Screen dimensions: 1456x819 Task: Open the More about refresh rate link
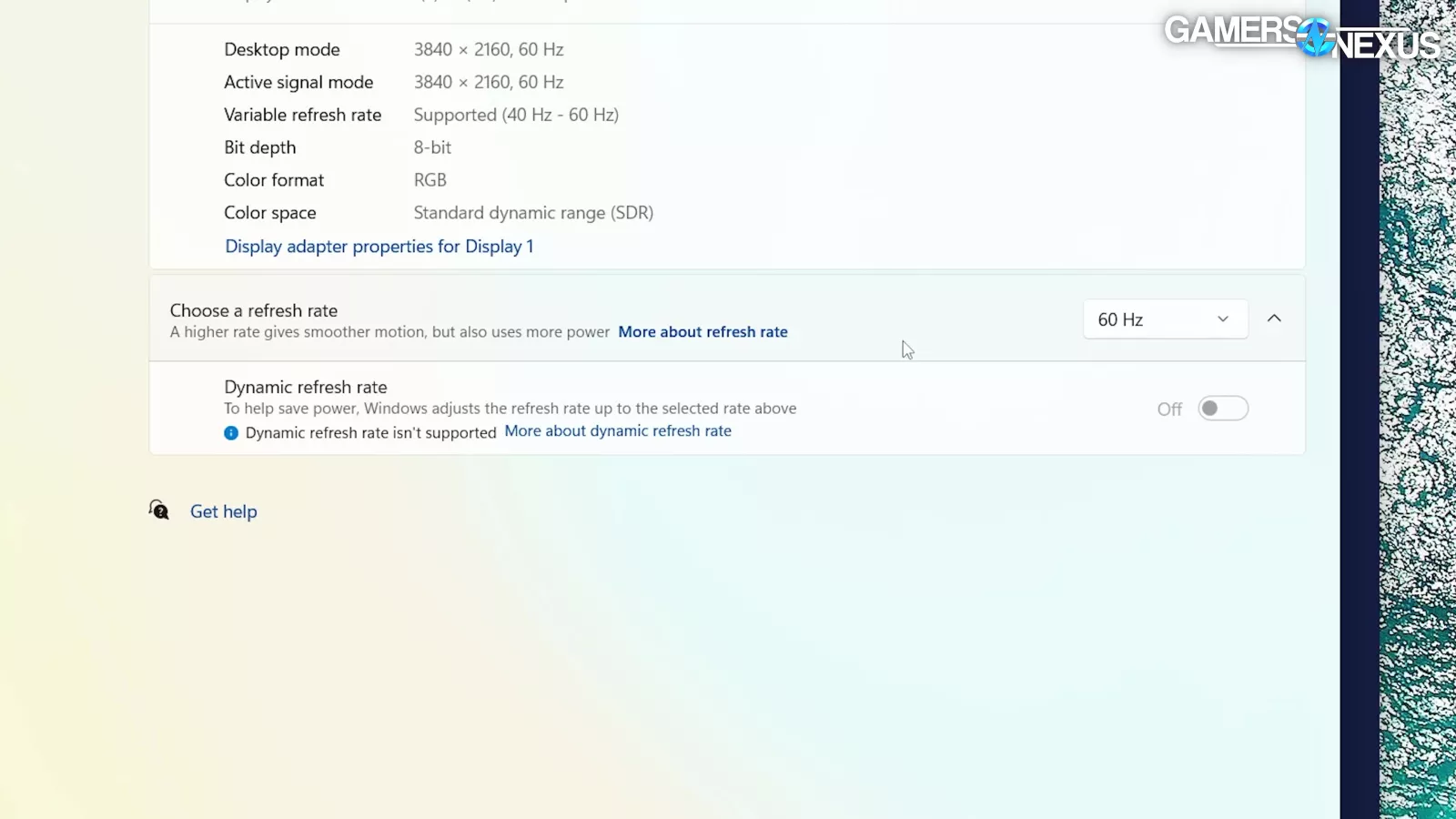[703, 332]
